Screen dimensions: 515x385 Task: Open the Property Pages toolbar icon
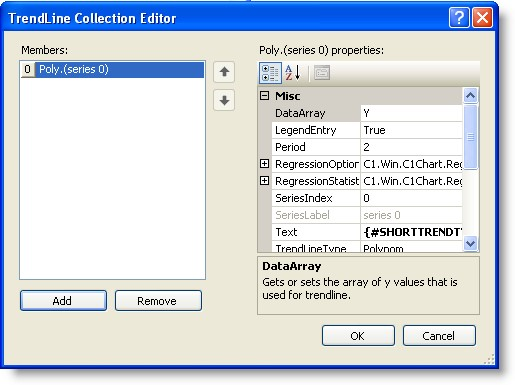322,73
